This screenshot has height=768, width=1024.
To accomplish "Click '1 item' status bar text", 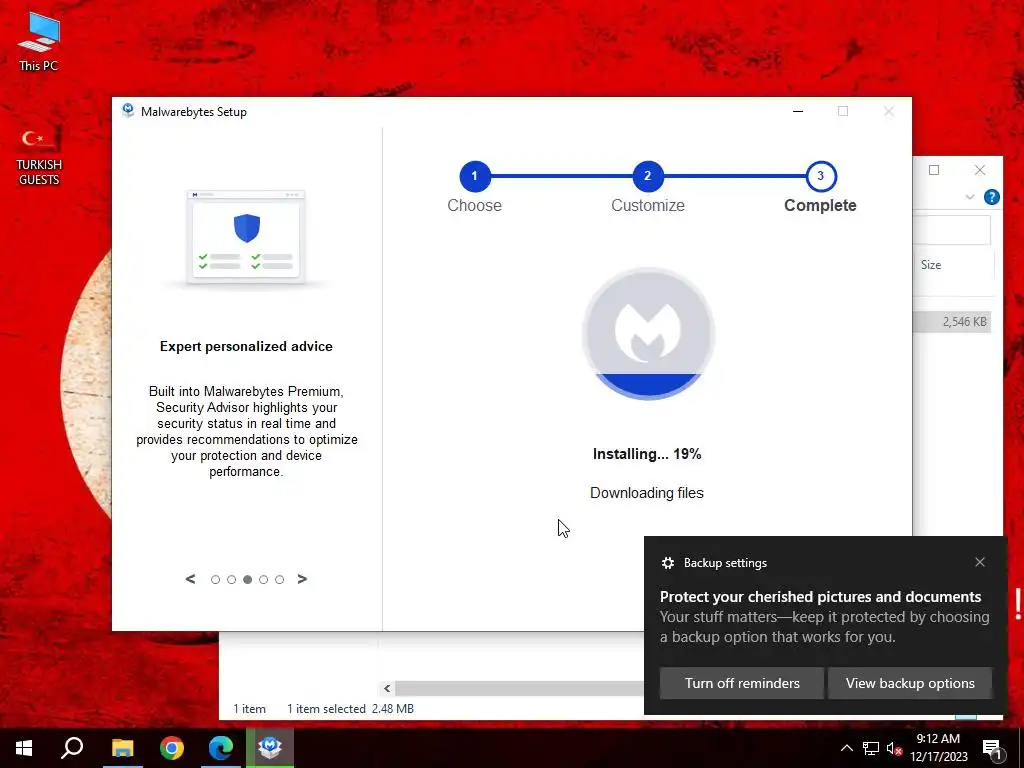I will pyautogui.click(x=249, y=709).
